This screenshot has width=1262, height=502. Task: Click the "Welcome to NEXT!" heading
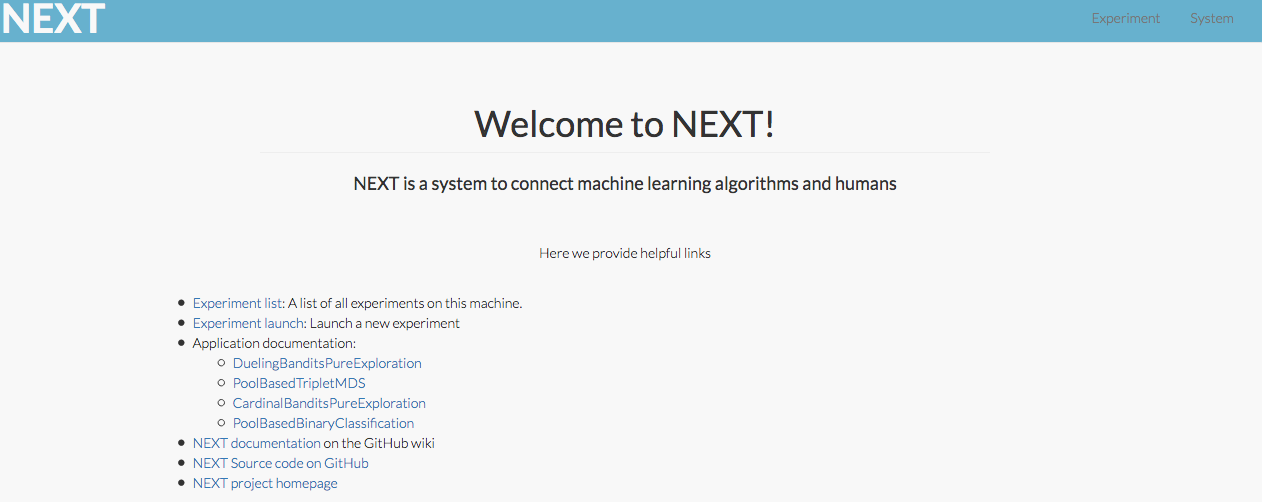[x=625, y=124]
